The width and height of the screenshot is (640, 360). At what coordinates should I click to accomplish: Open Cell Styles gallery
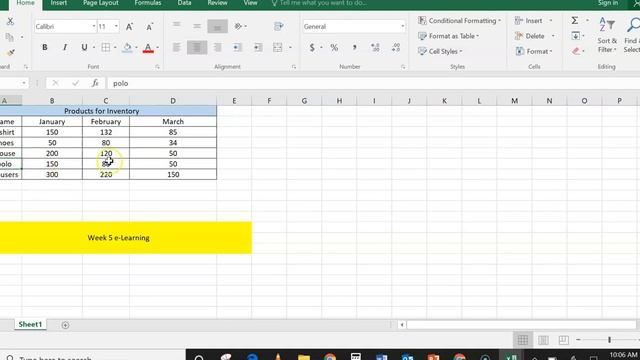(440, 51)
